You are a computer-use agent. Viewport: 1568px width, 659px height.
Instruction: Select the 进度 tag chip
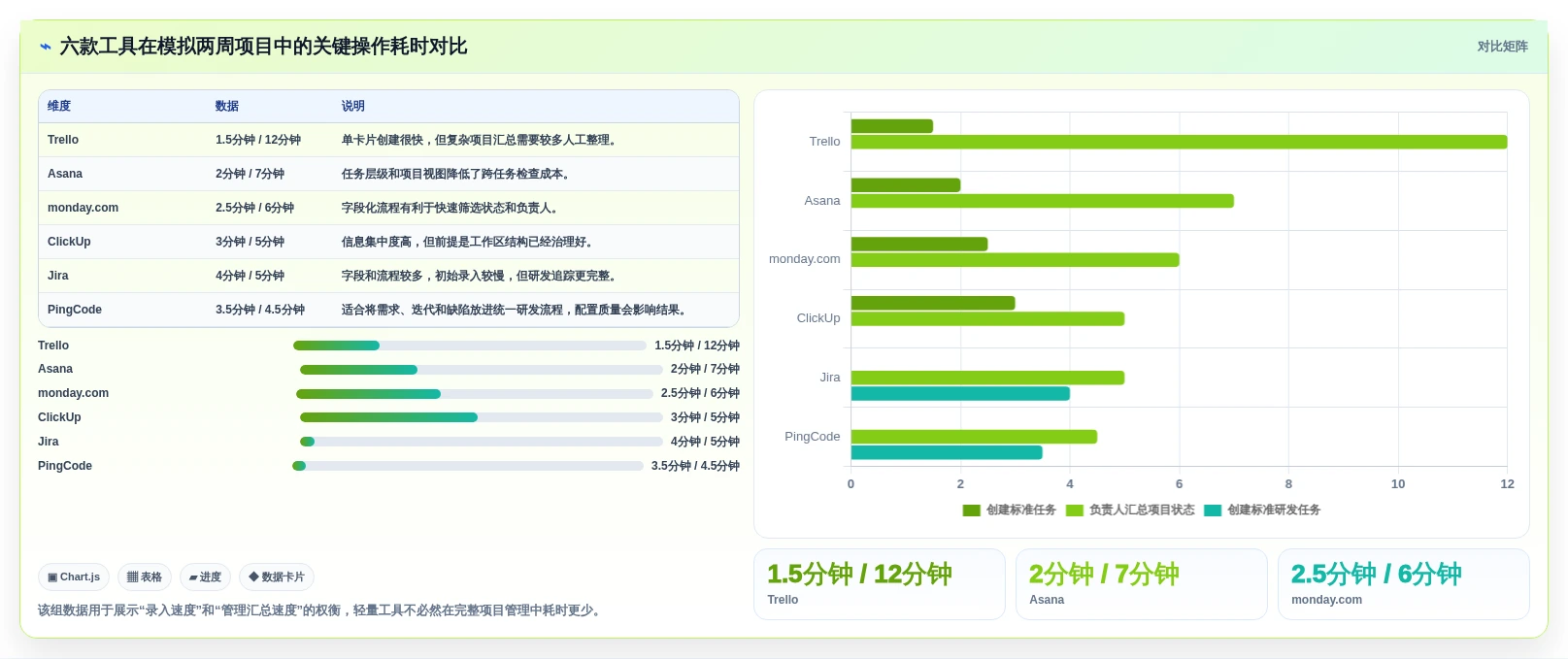coord(205,577)
